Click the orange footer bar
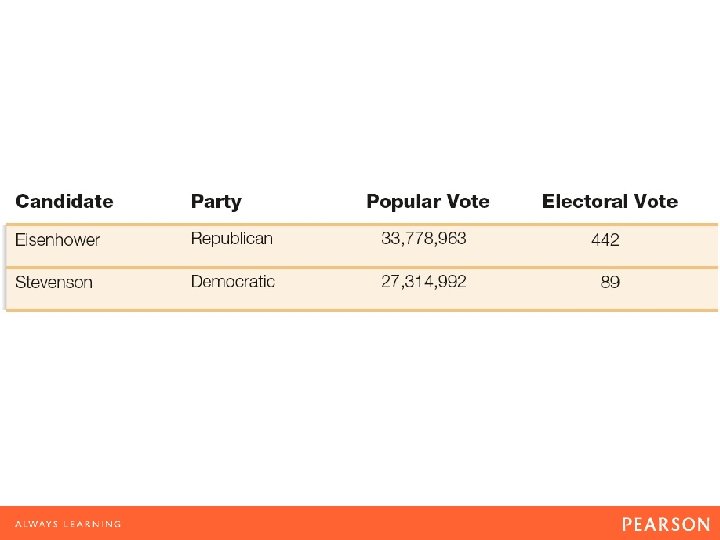 [x=360, y=523]
